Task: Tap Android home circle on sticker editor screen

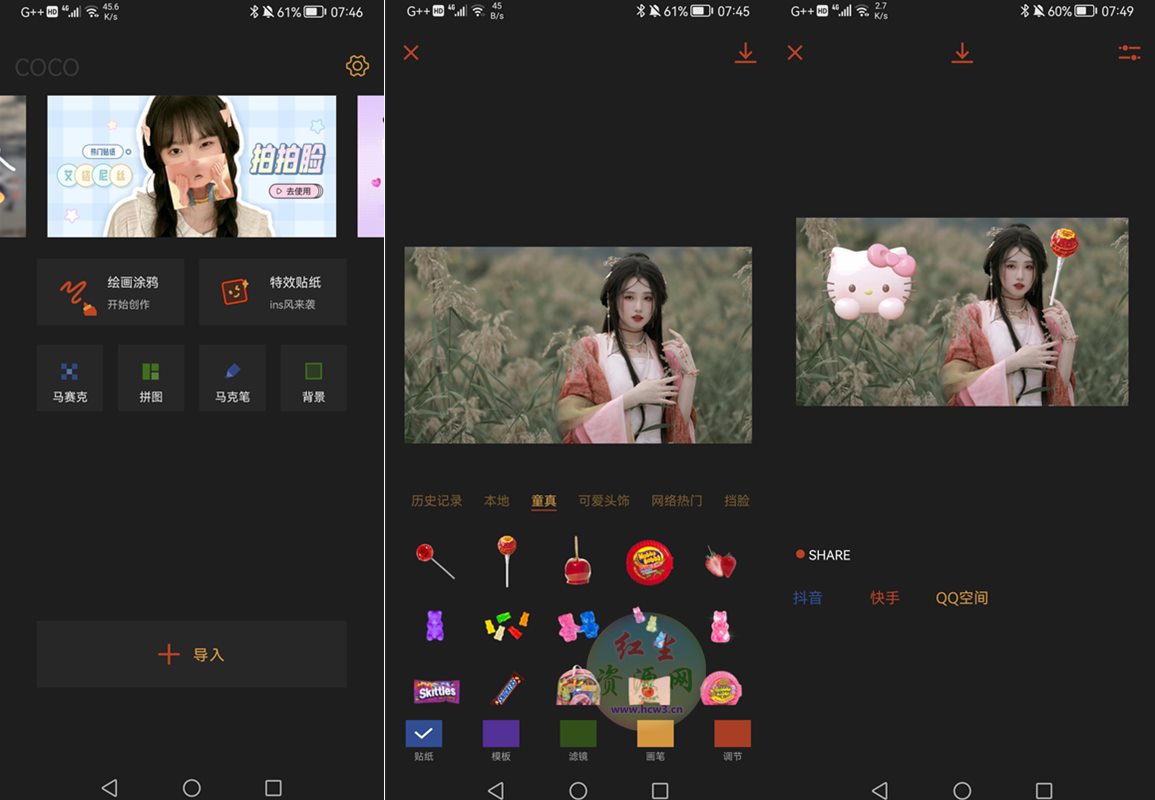Action: tap(578, 790)
